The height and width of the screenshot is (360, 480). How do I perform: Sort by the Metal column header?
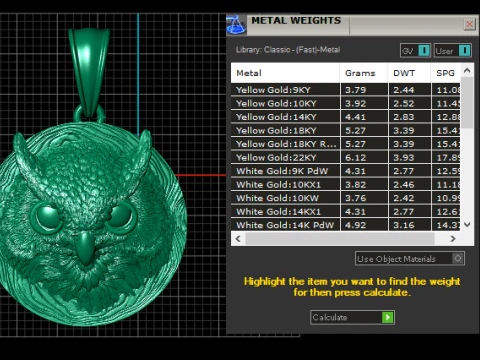[x=285, y=73]
